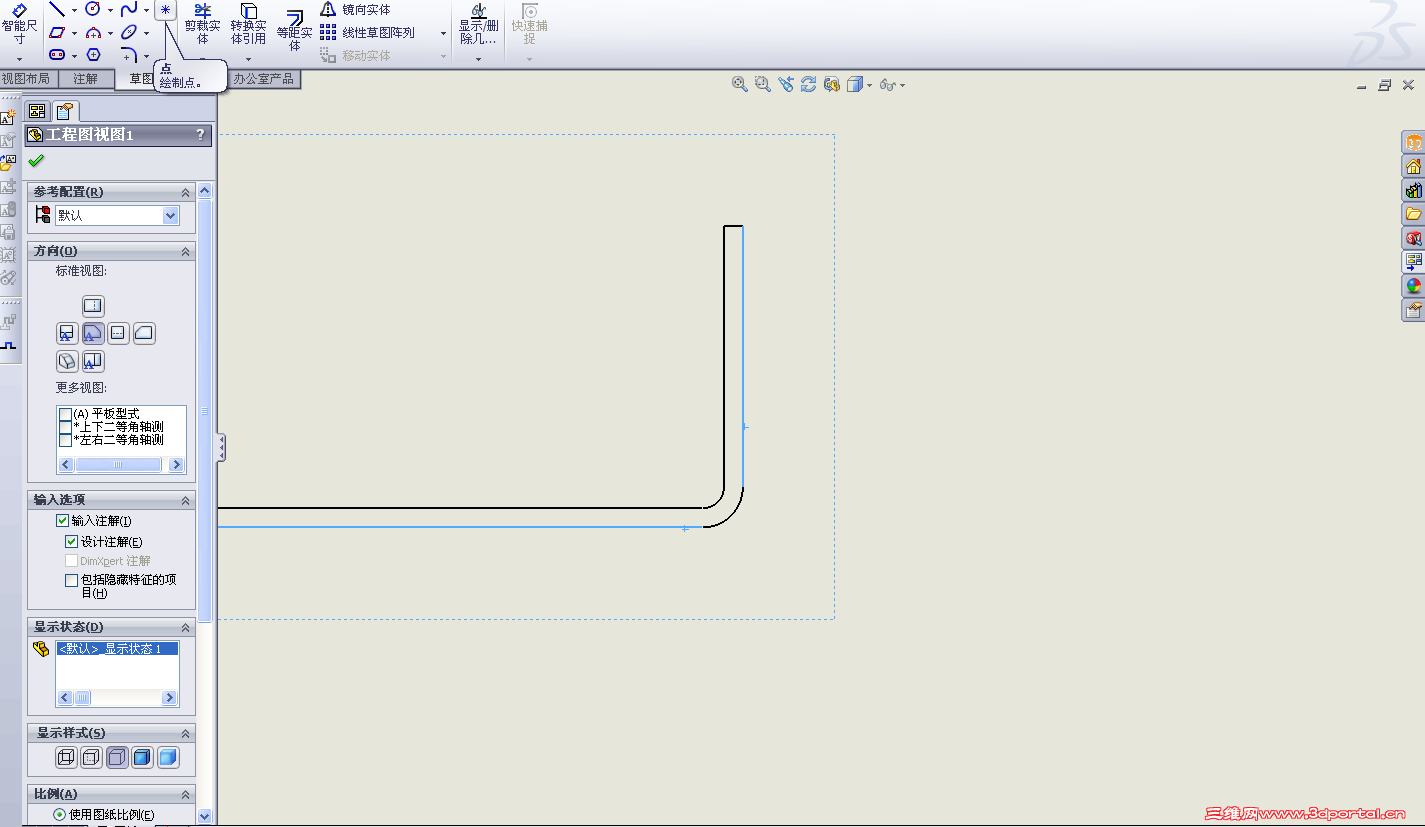Collapse 方向 orientation section

185,251
